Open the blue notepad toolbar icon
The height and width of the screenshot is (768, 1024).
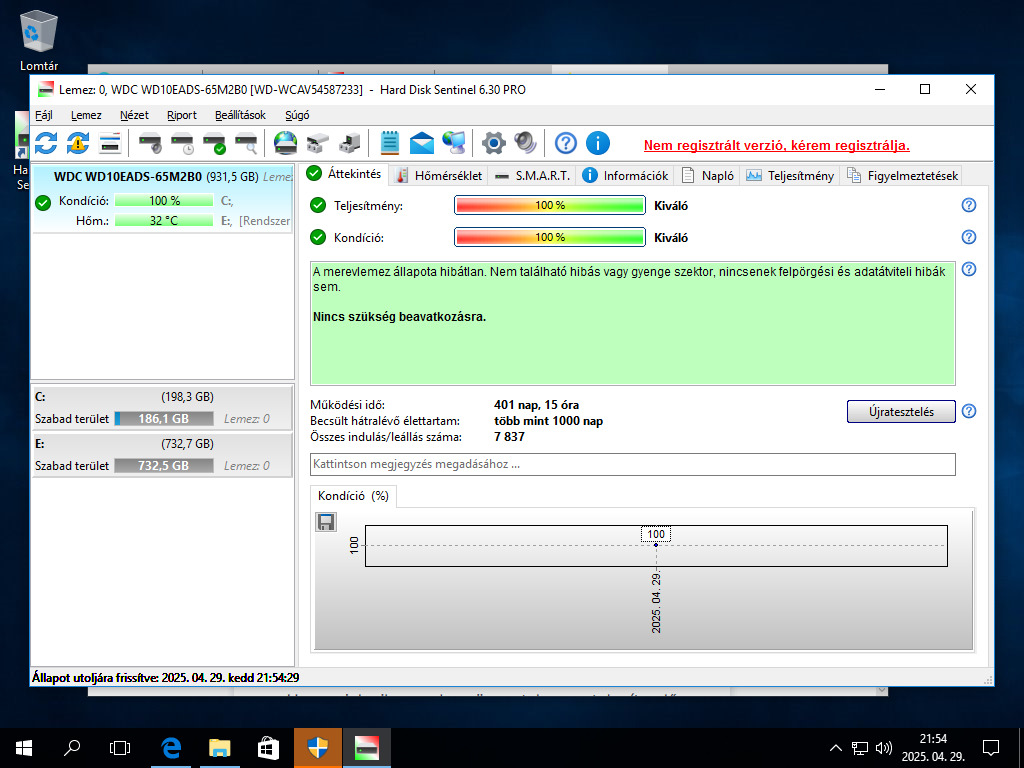(390, 142)
